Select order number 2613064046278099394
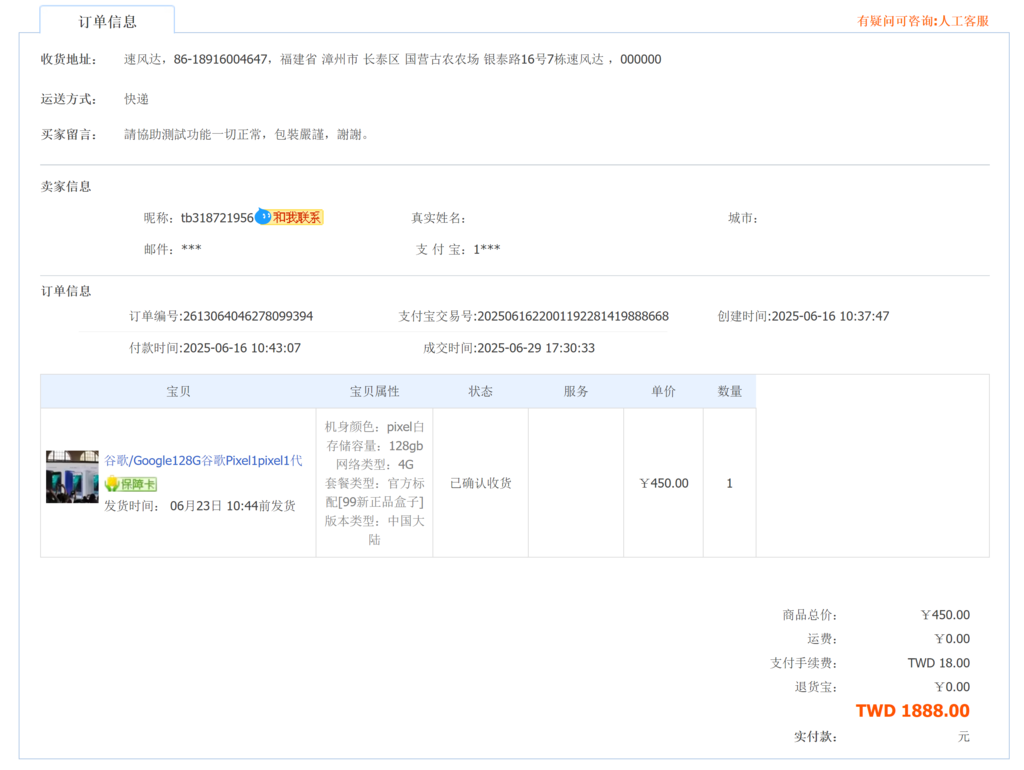The width and height of the screenshot is (1024, 770). 248,316
